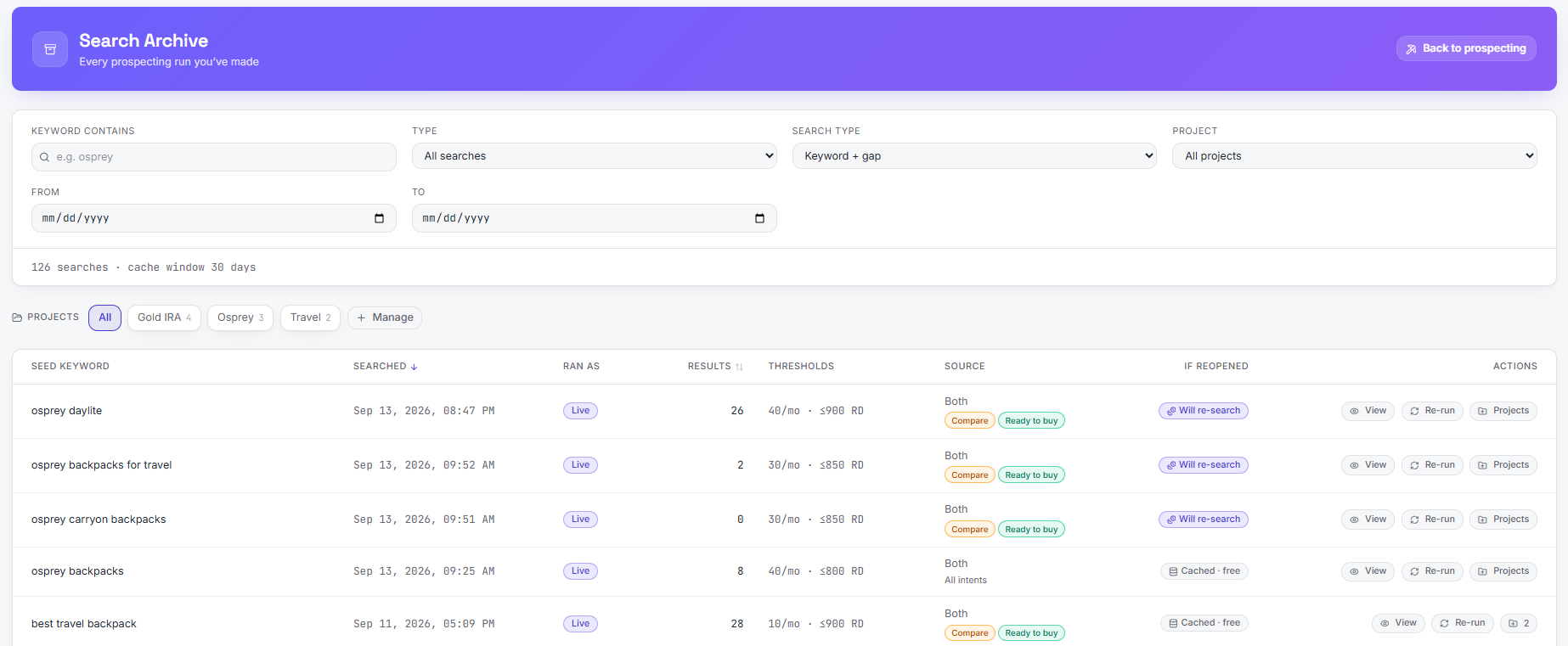Click Cached · free badge for osprey backpacks
The width and height of the screenshot is (1568, 646).
1204,571
